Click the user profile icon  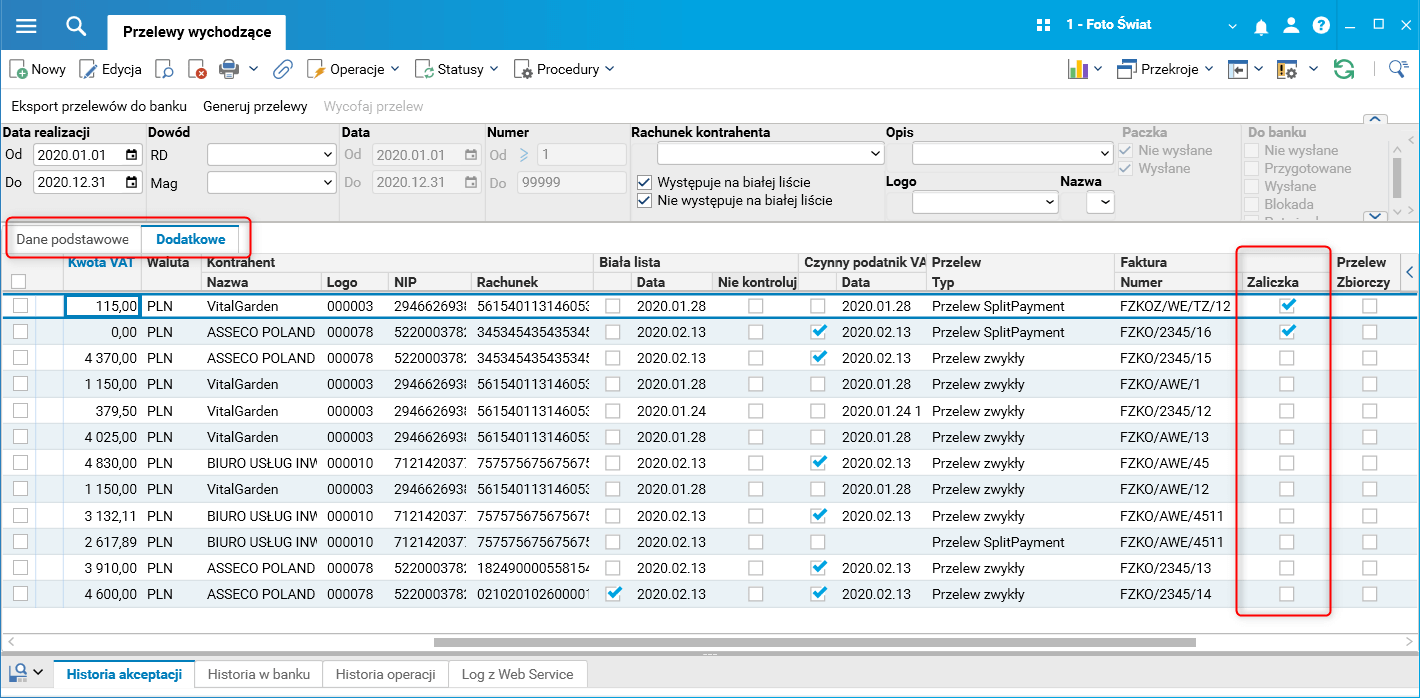tap(1291, 25)
